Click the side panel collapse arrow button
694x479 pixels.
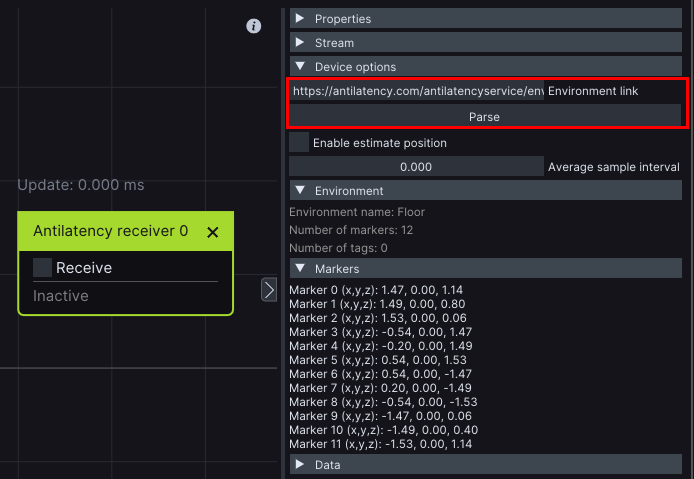[268, 290]
